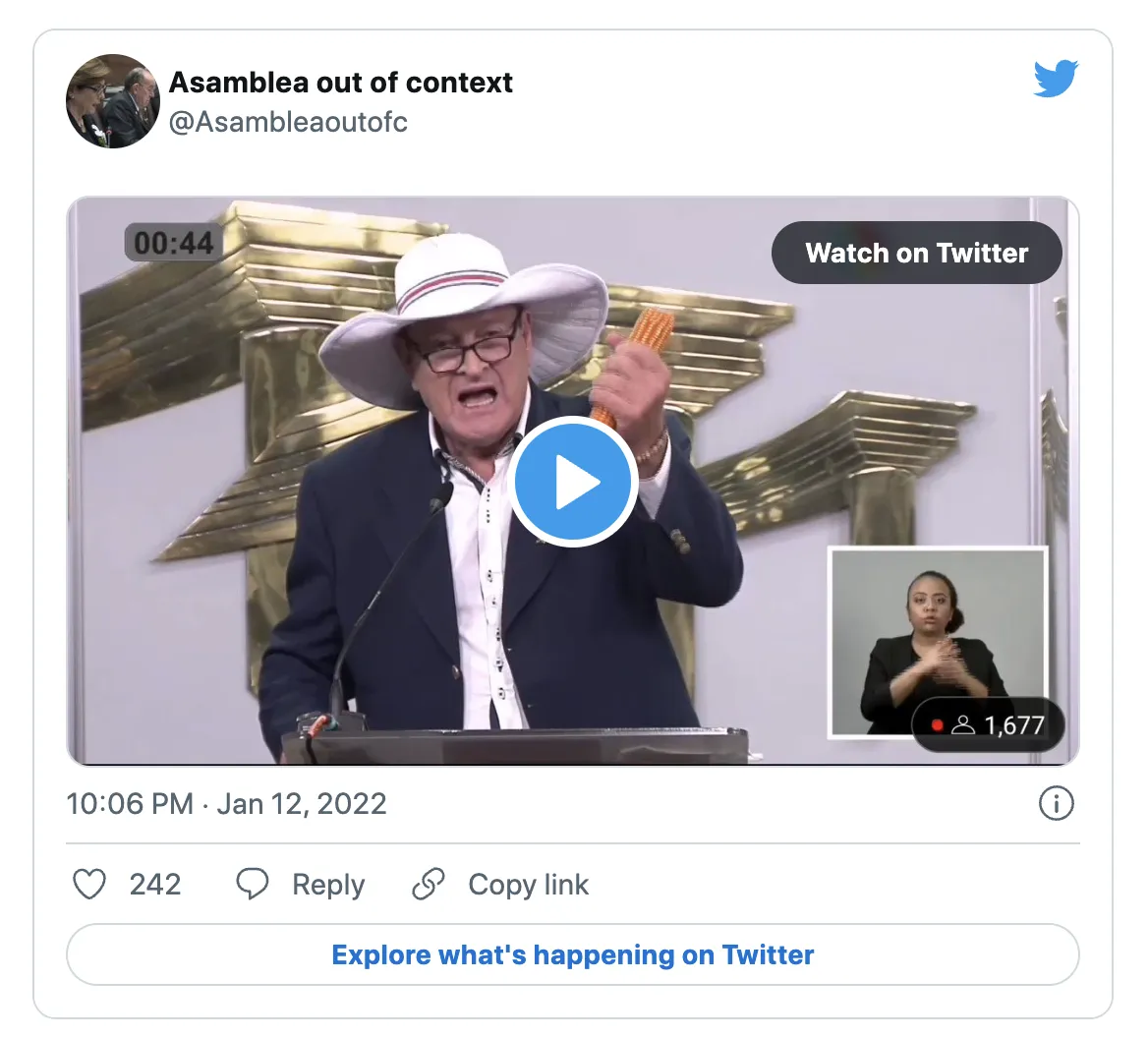
Task: Click Explore what's happening on Twitter
Action: pos(572,954)
